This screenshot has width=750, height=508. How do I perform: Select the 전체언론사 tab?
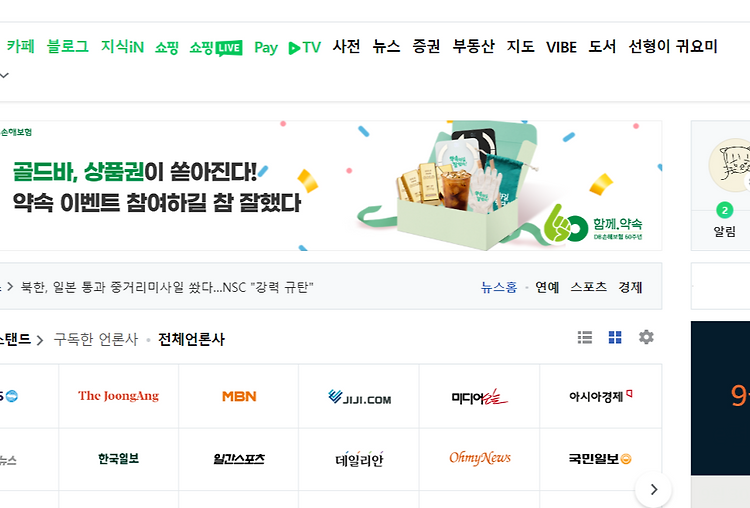[x=191, y=339]
